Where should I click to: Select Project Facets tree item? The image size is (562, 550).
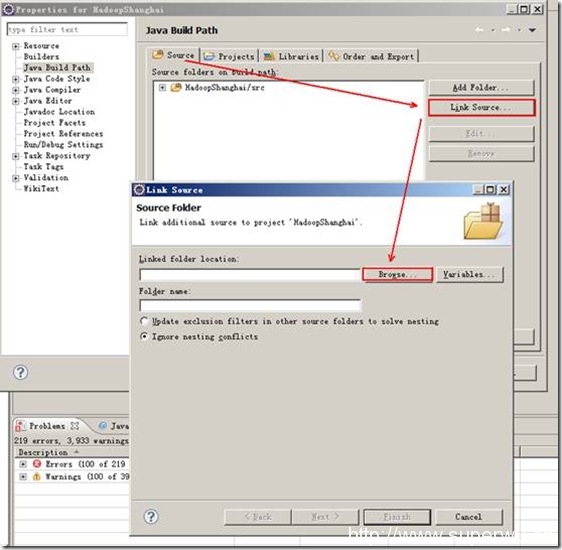(54, 123)
